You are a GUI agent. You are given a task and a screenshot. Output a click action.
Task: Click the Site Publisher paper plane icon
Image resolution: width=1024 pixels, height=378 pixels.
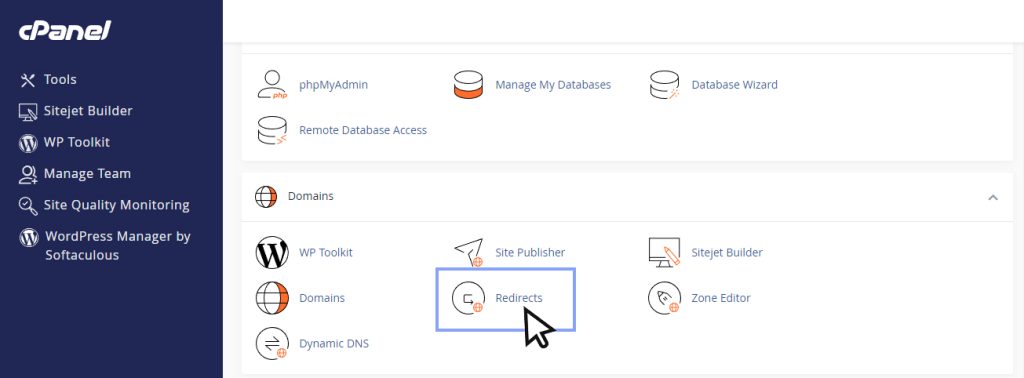[468, 253]
